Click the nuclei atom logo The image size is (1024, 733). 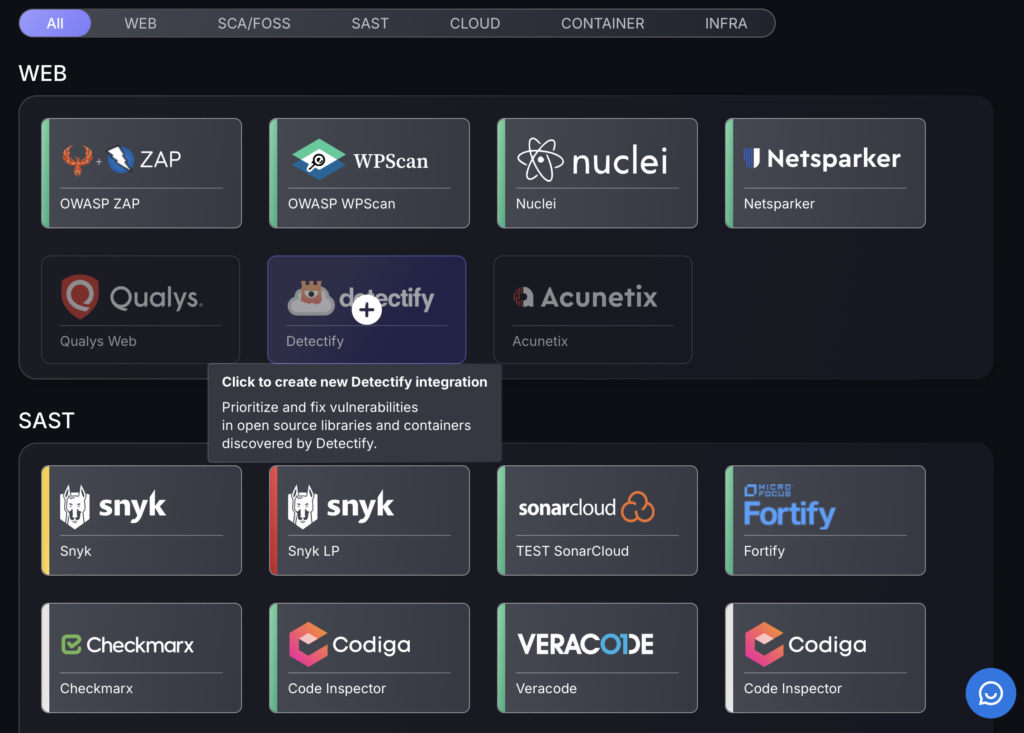[540, 159]
